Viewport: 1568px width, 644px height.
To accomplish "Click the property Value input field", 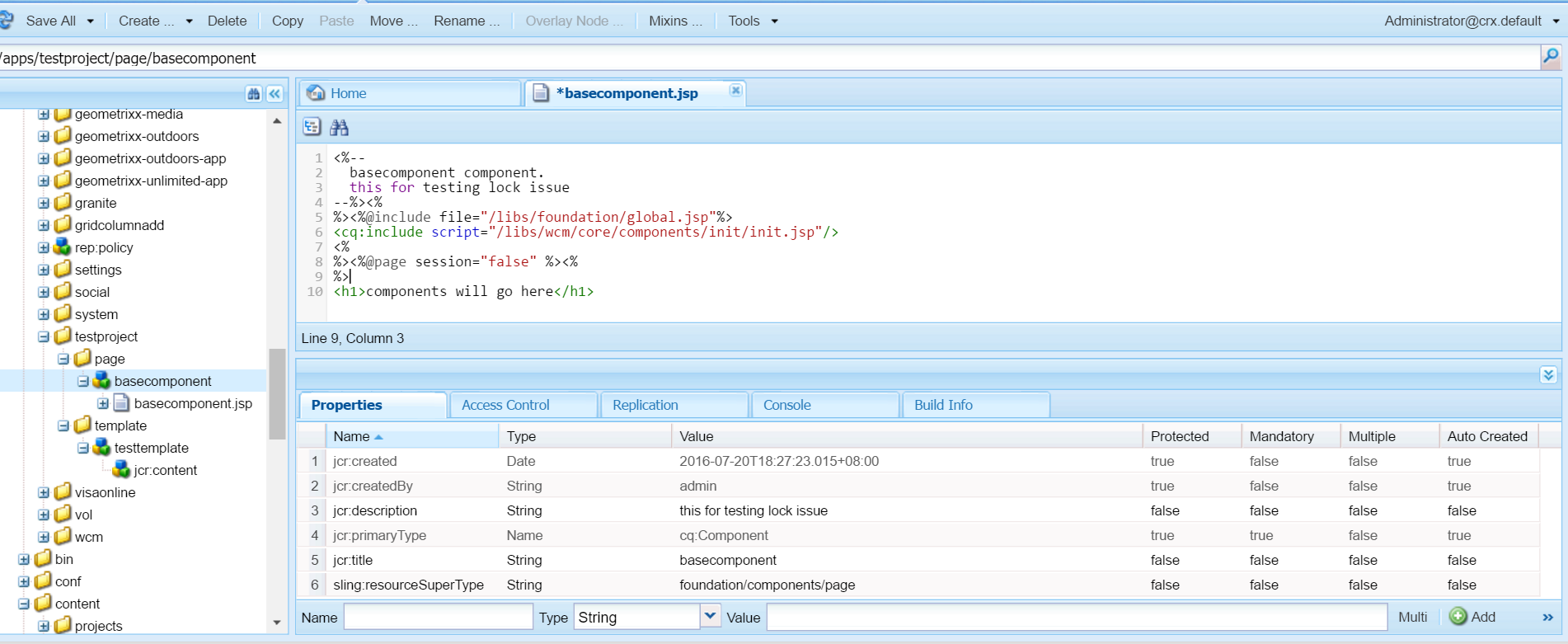I will coord(1077,617).
